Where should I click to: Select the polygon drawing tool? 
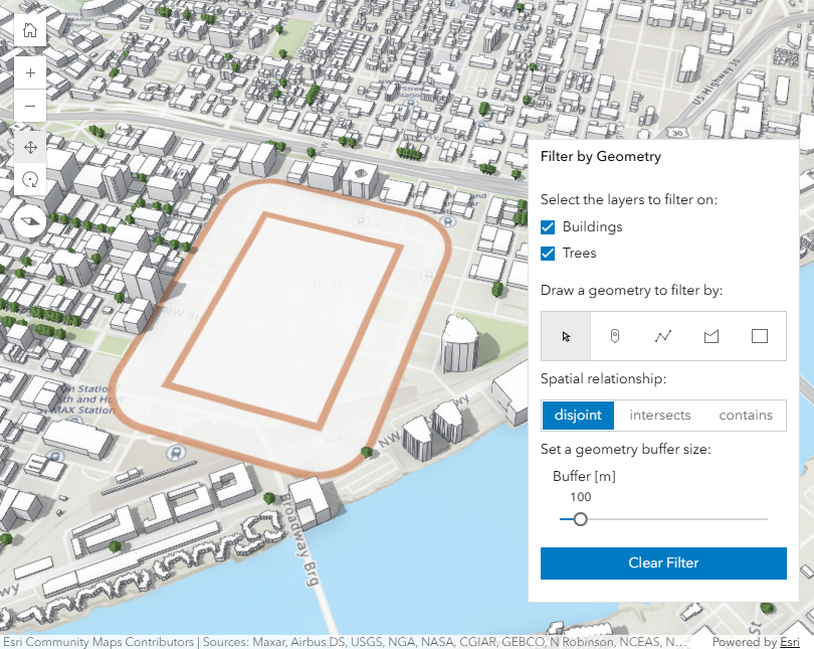711,336
